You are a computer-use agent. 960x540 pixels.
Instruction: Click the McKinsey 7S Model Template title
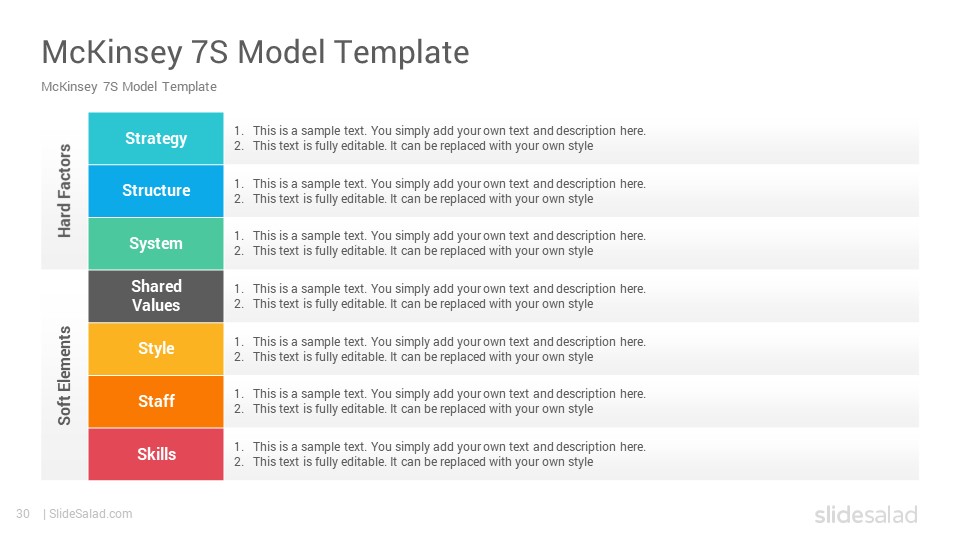pyautogui.click(x=255, y=52)
